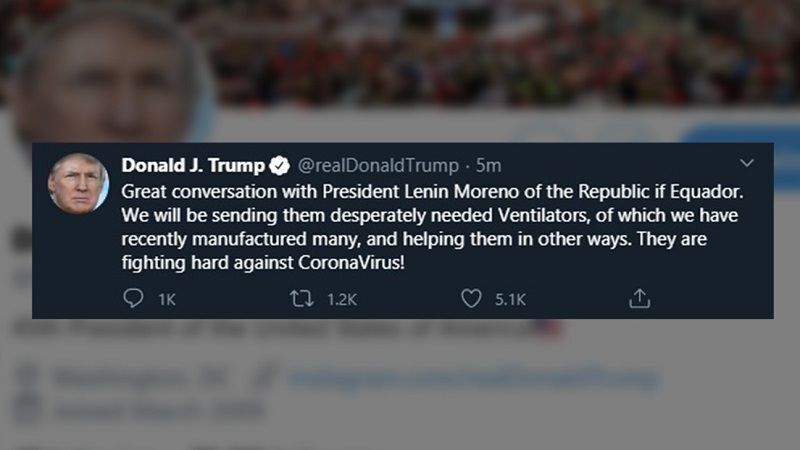Click the blurred joined-date calendar icon

coord(29,410)
